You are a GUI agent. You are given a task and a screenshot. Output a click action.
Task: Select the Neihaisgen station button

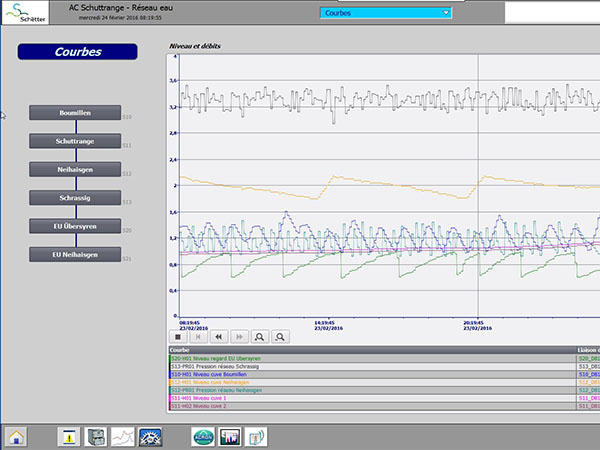75,170
